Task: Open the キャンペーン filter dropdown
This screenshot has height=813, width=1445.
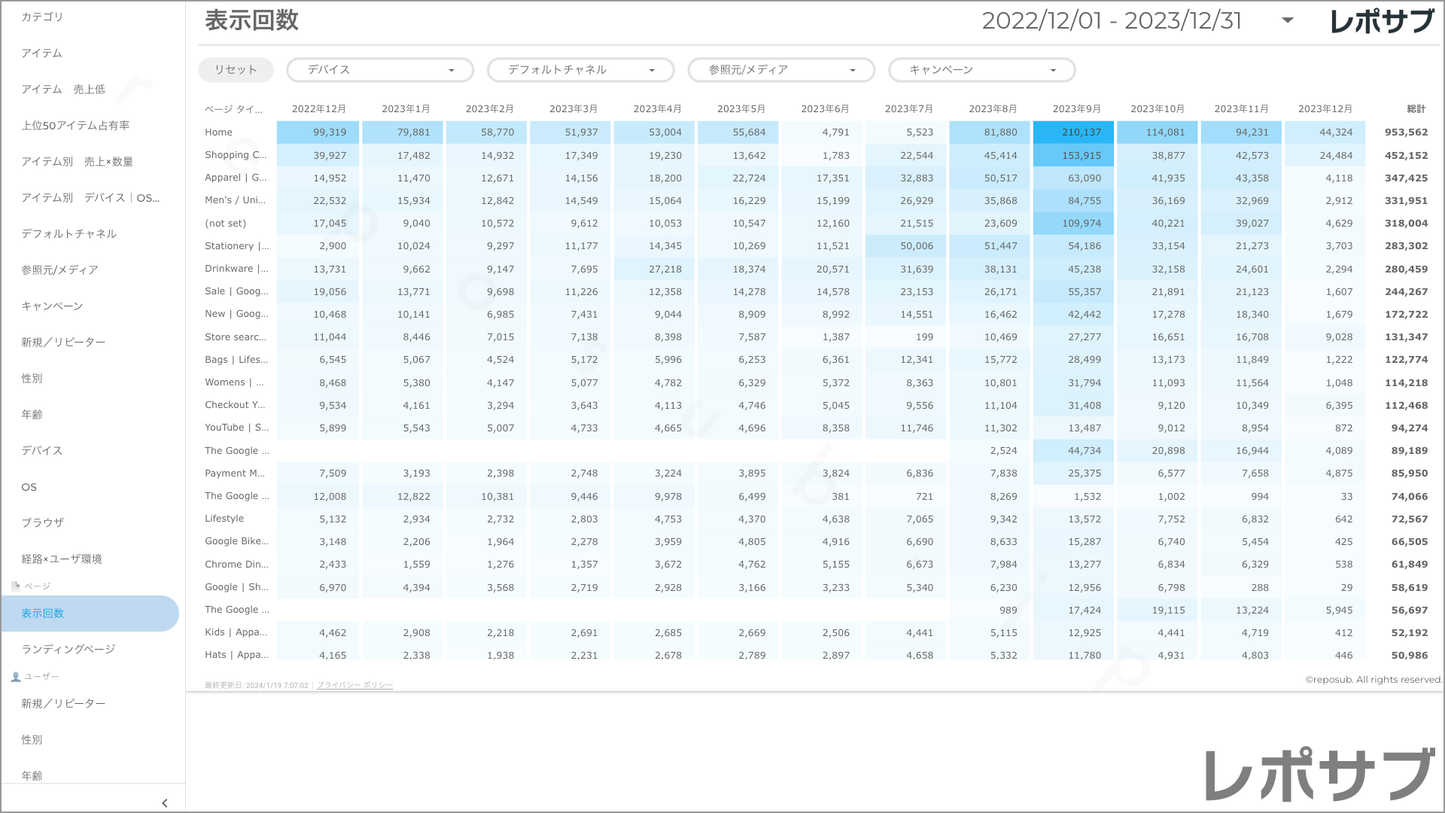Action: [981, 70]
